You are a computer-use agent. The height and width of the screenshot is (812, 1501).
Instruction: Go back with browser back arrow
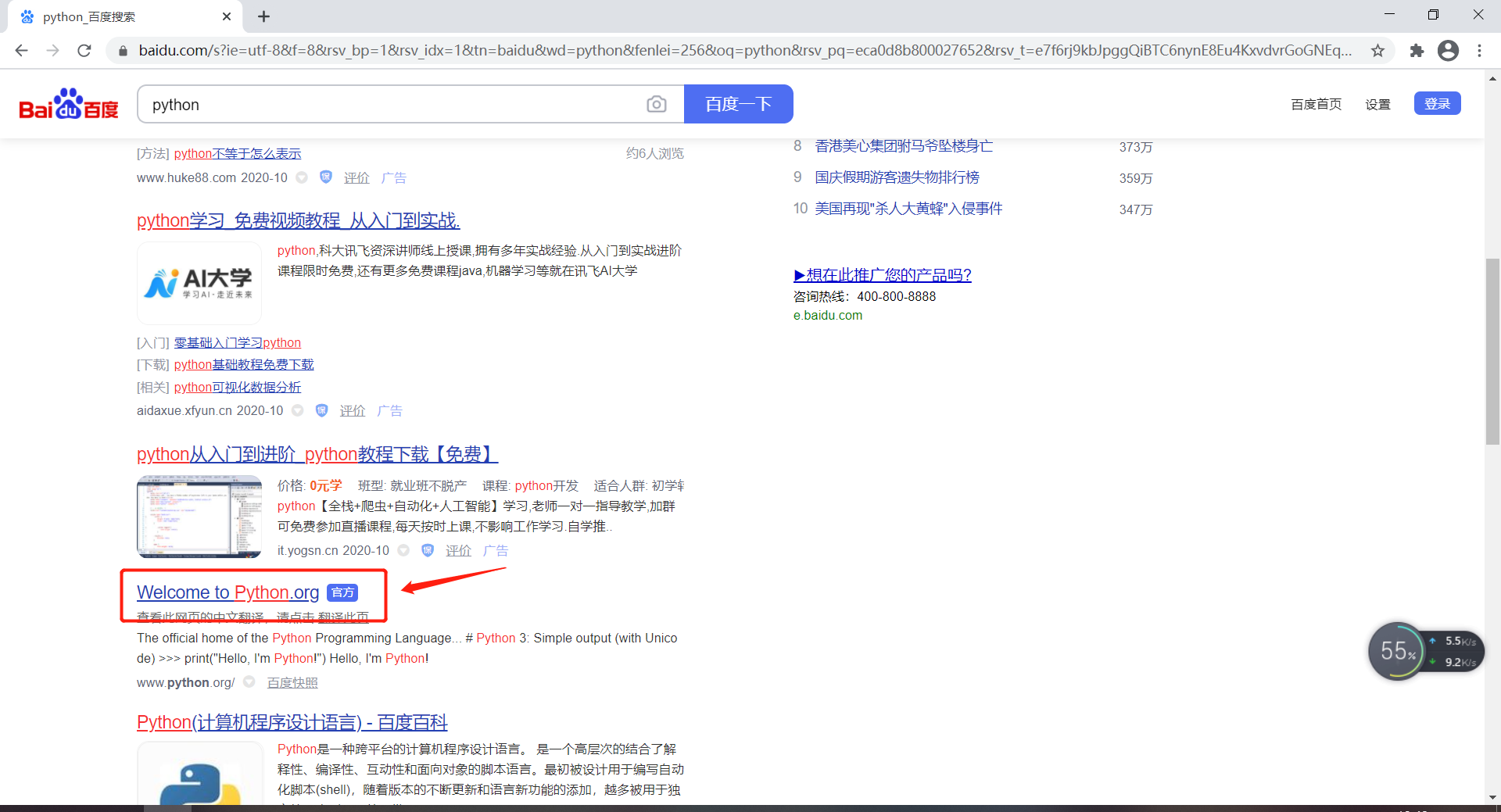[21, 51]
